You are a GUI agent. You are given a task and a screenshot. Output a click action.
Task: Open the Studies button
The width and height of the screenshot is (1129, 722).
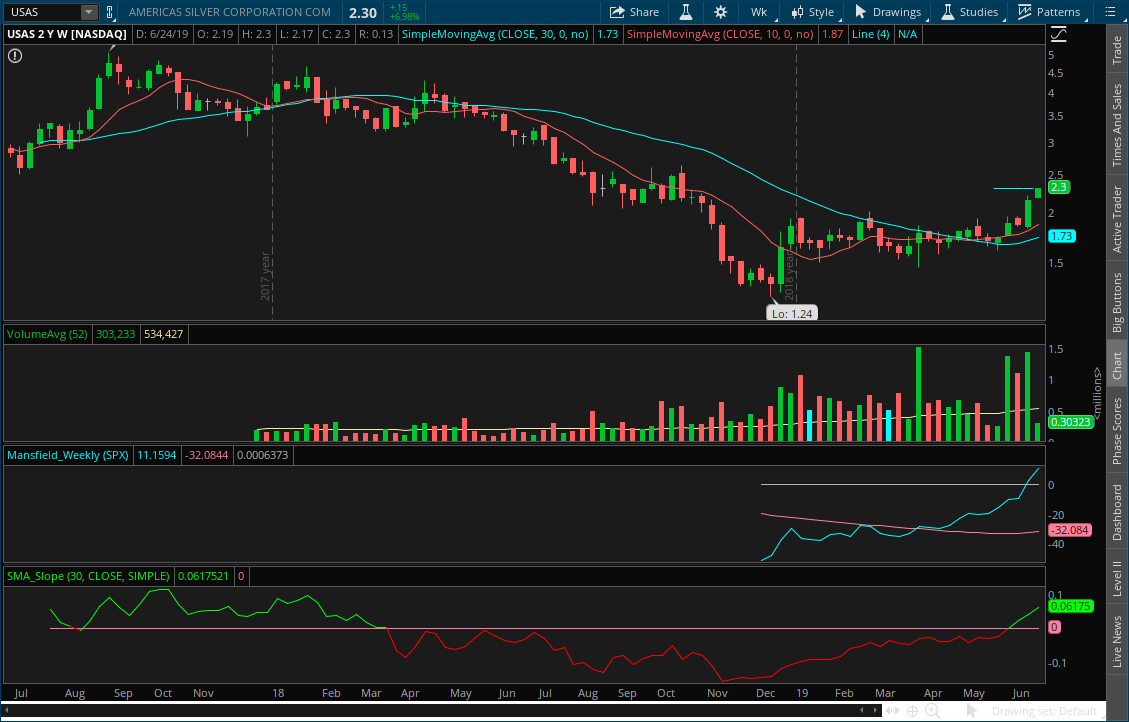[x=969, y=12]
